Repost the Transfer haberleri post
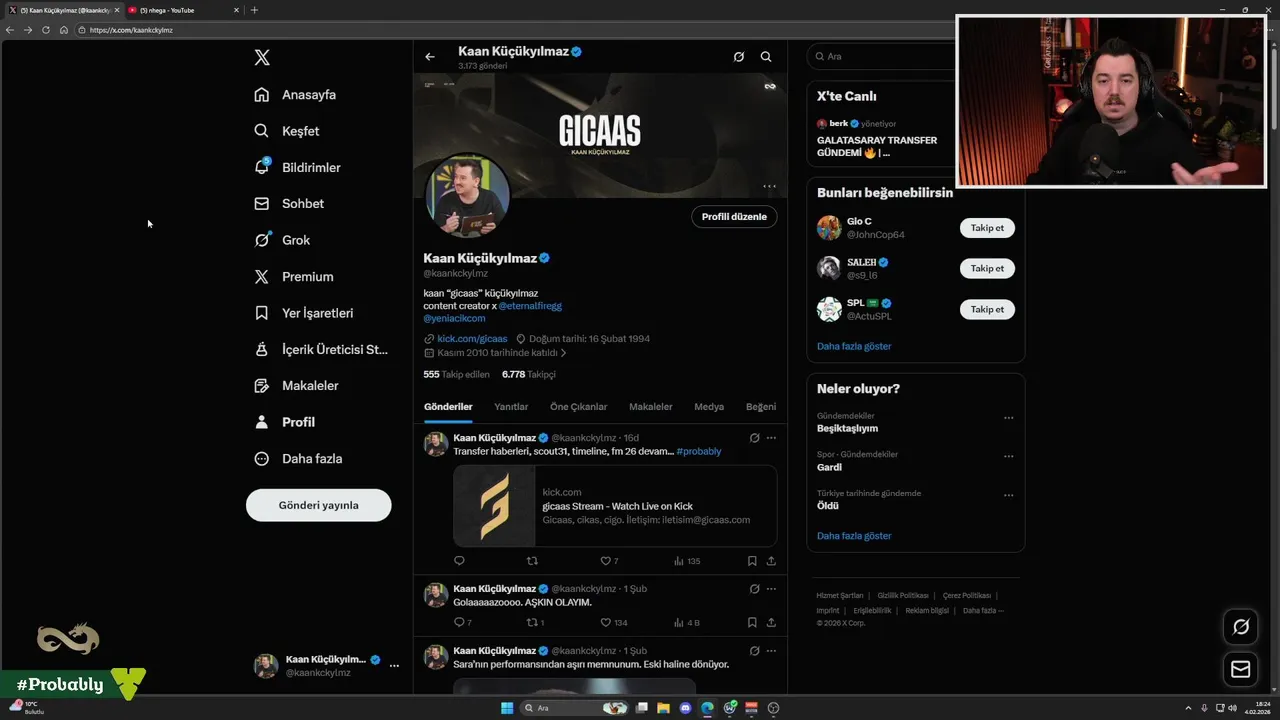 pyautogui.click(x=532, y=561)
